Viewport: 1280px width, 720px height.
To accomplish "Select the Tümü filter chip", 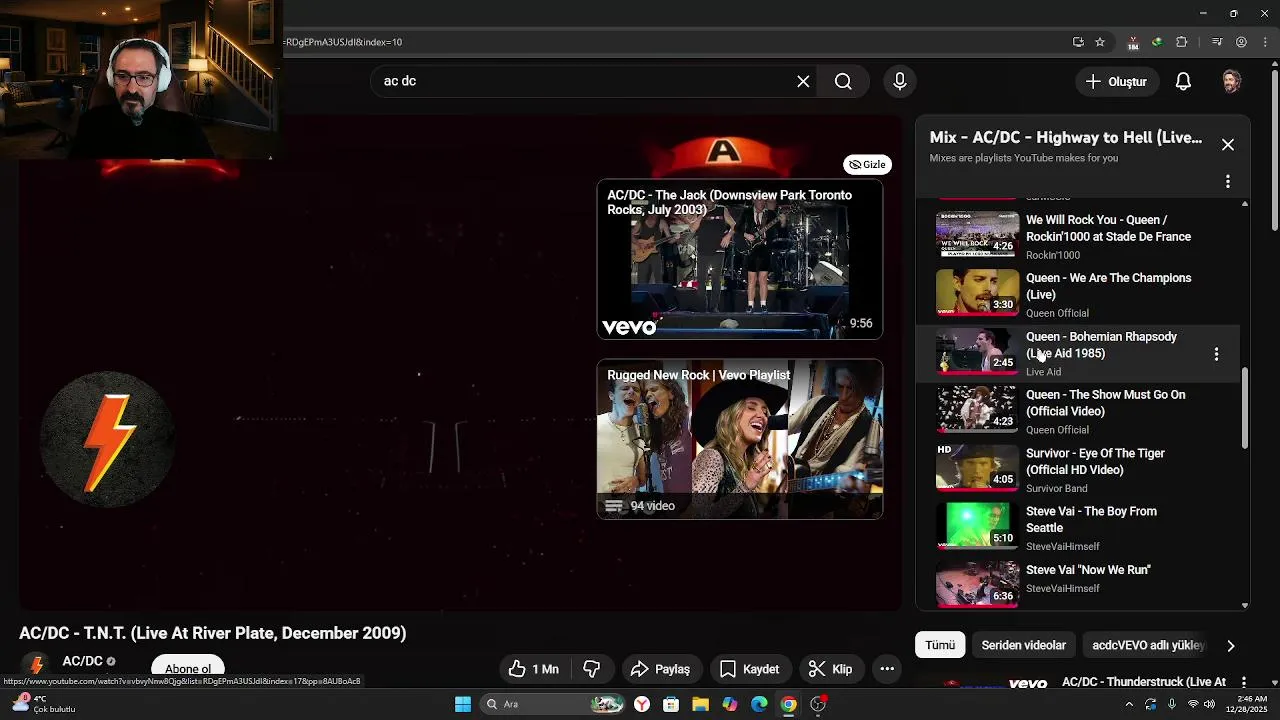I will pyautogui.click(x=940, y=645).
